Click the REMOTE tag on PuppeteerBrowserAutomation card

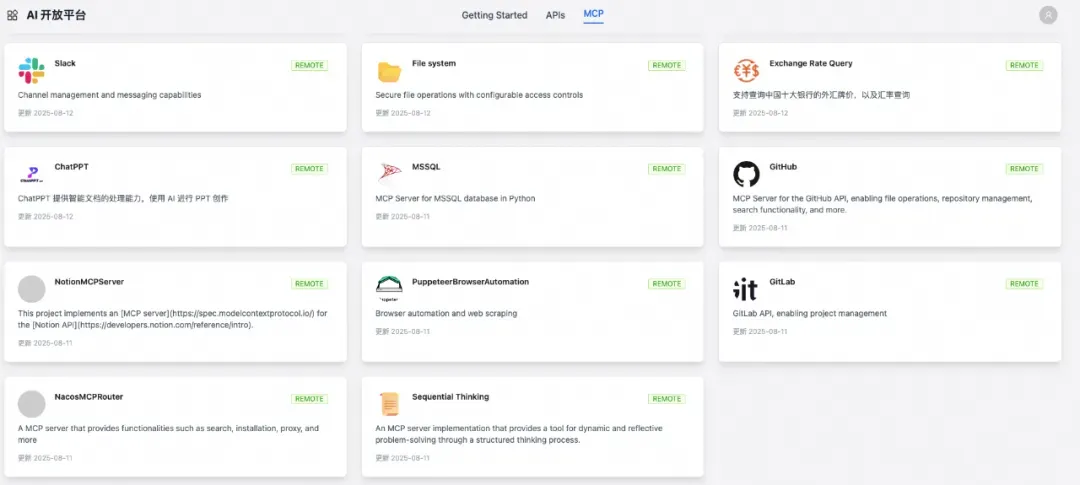click(667, 284)
